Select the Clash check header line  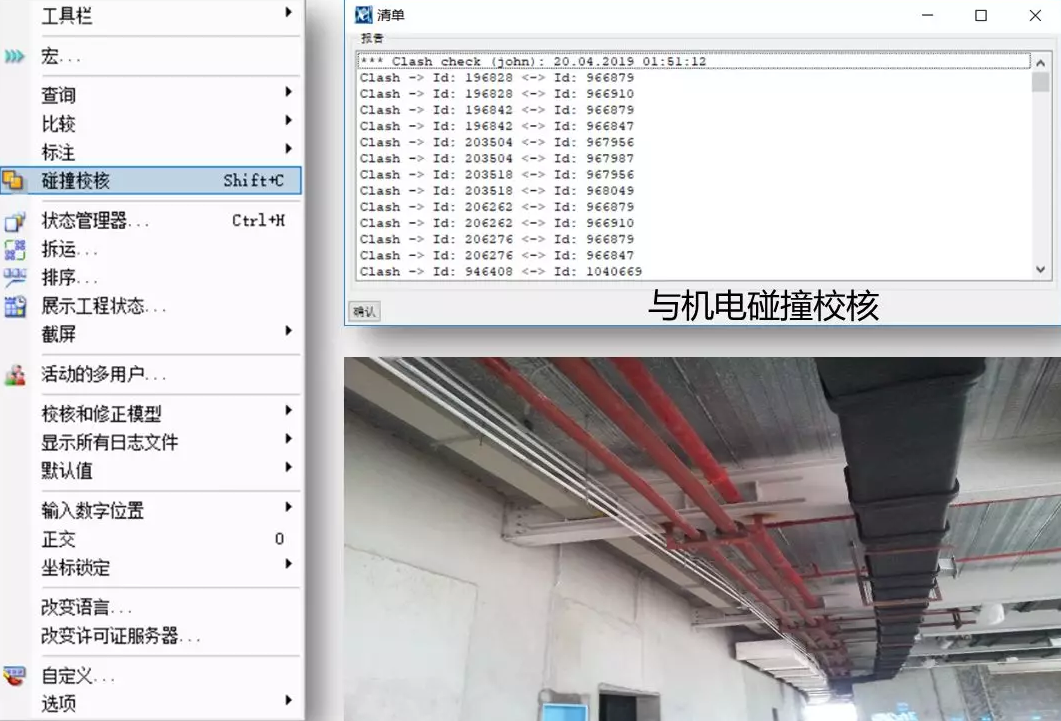694,62
